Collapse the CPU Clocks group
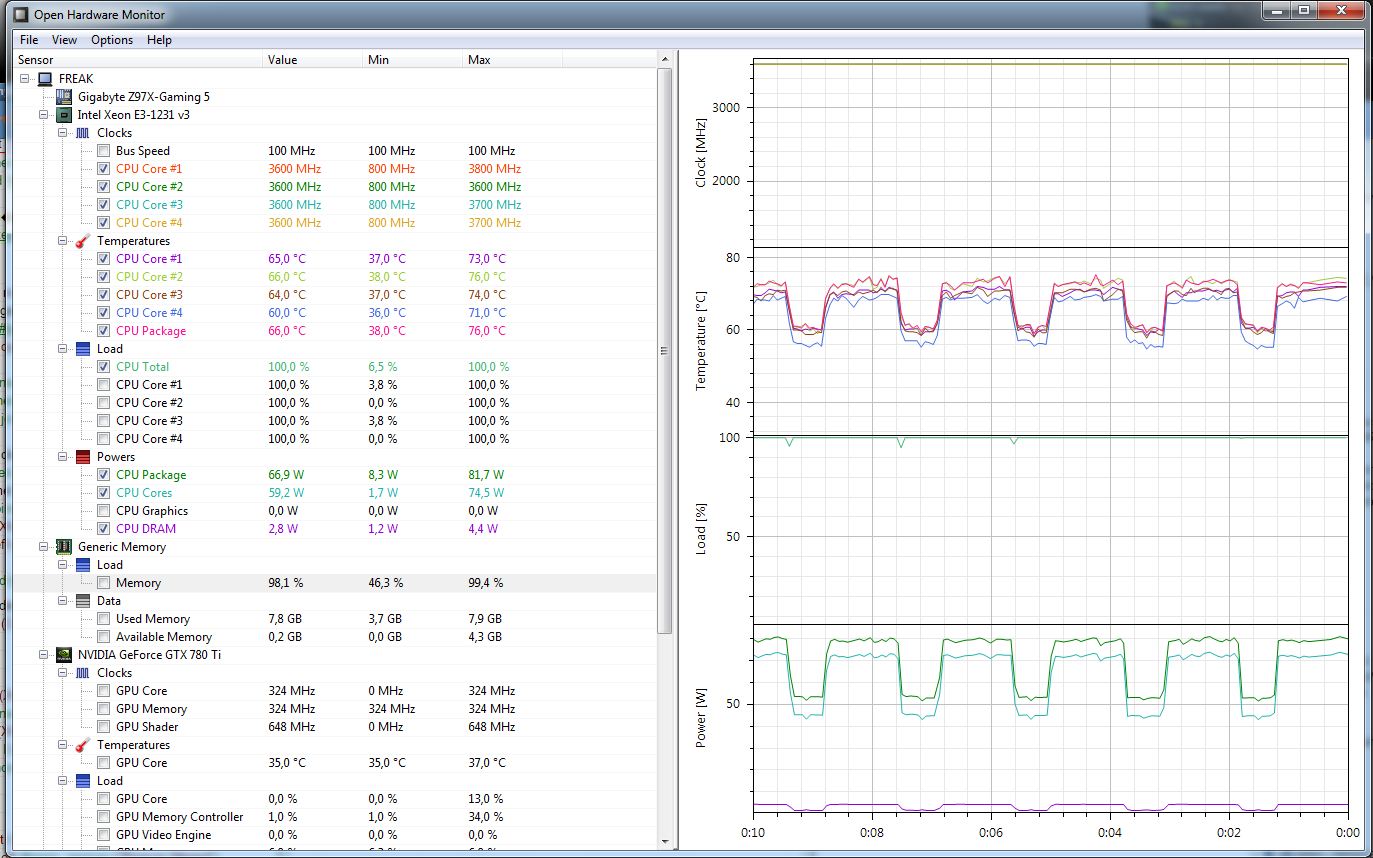Viewport: 1373px width, 858px height. pos(63,133)
